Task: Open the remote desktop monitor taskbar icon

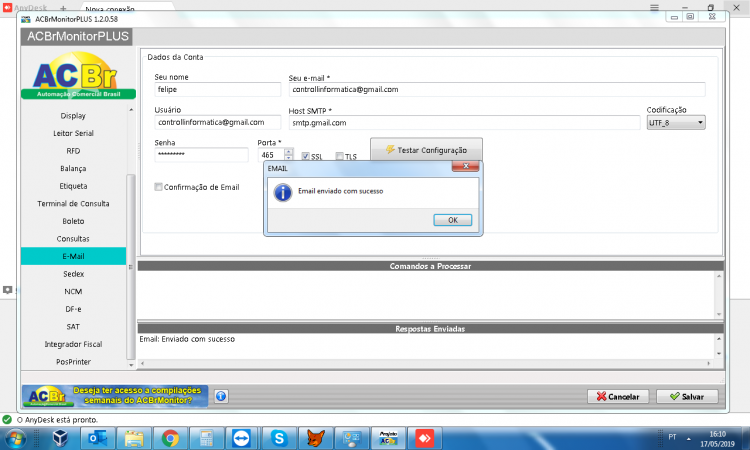Action: 352,438
